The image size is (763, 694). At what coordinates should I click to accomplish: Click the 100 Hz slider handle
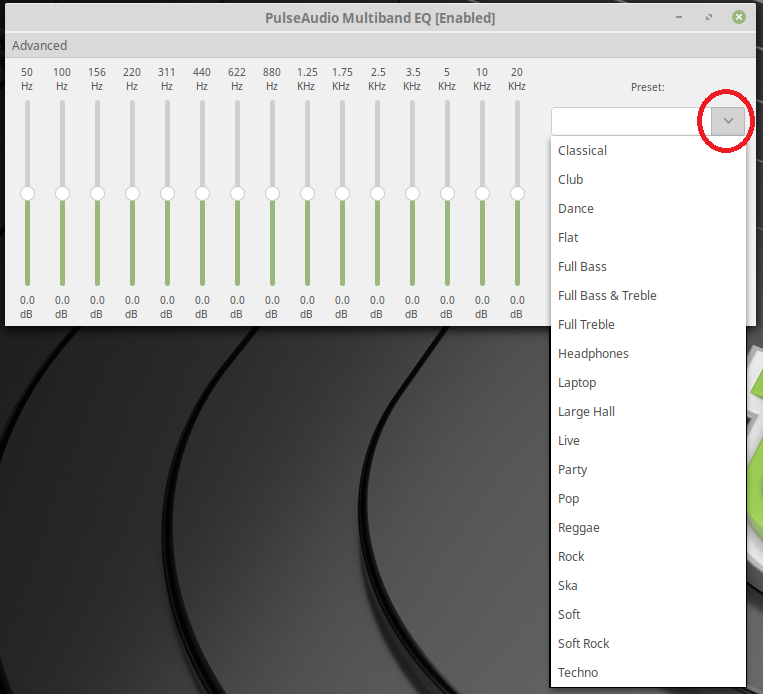[x=62, y=193]
